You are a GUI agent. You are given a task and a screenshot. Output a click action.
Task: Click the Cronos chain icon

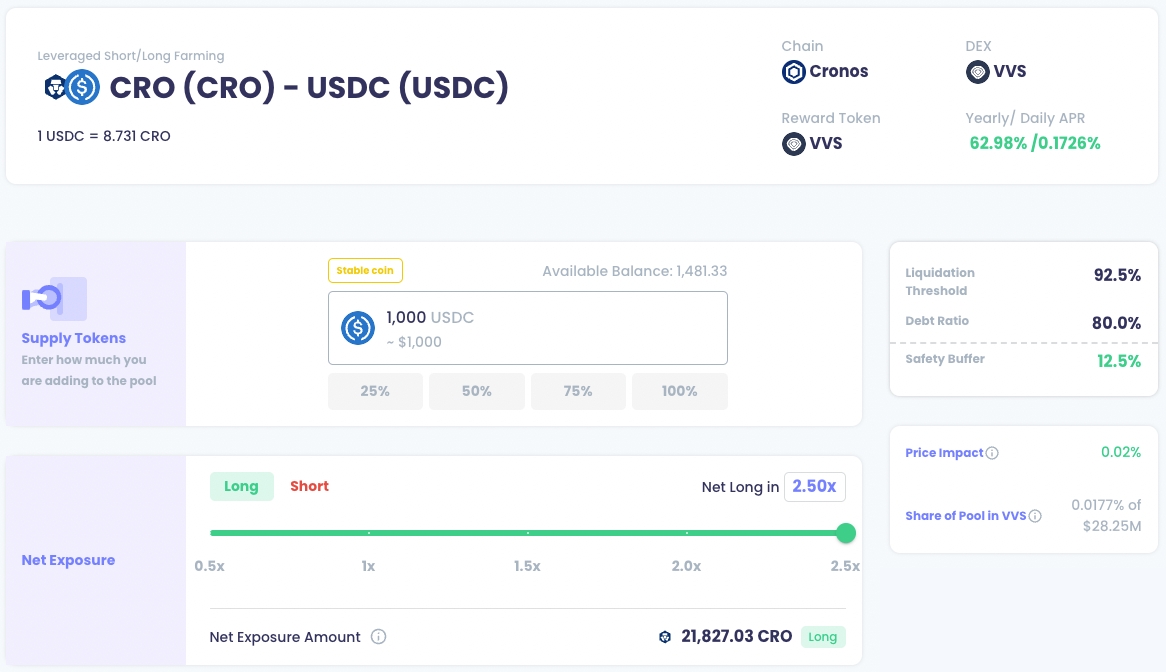point(794,72)
